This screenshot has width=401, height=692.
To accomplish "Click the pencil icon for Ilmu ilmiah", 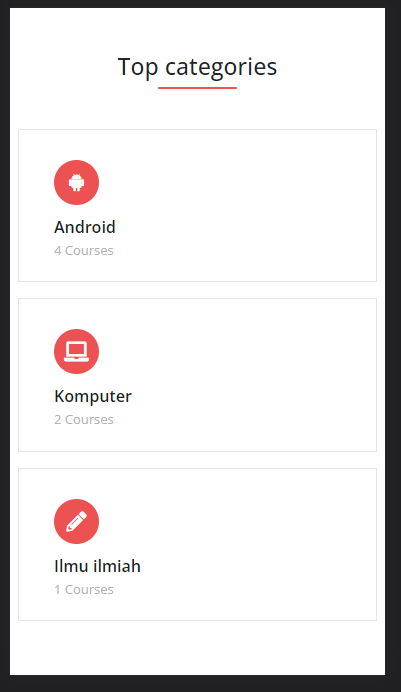I will pos(76,521).
